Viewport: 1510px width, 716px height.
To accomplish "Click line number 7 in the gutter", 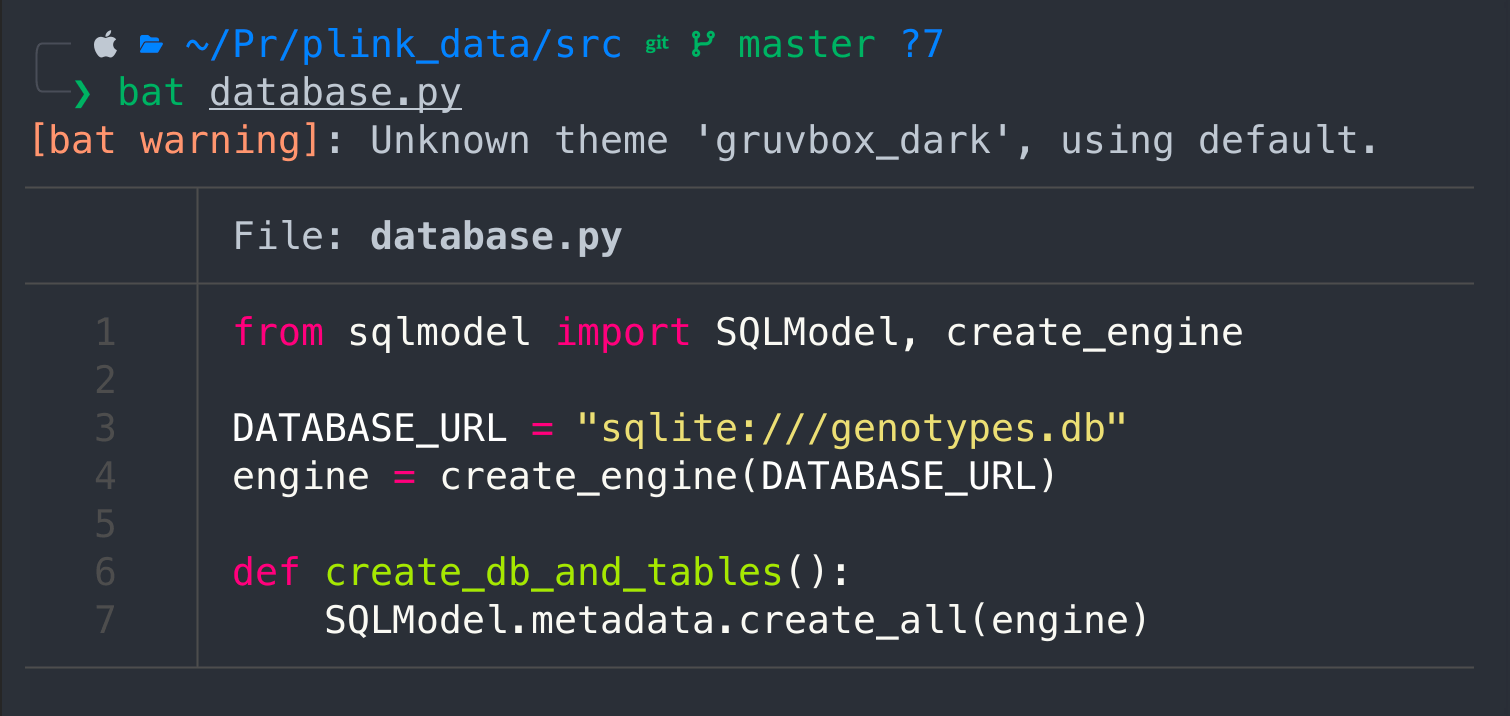I will tap(105, 619).
